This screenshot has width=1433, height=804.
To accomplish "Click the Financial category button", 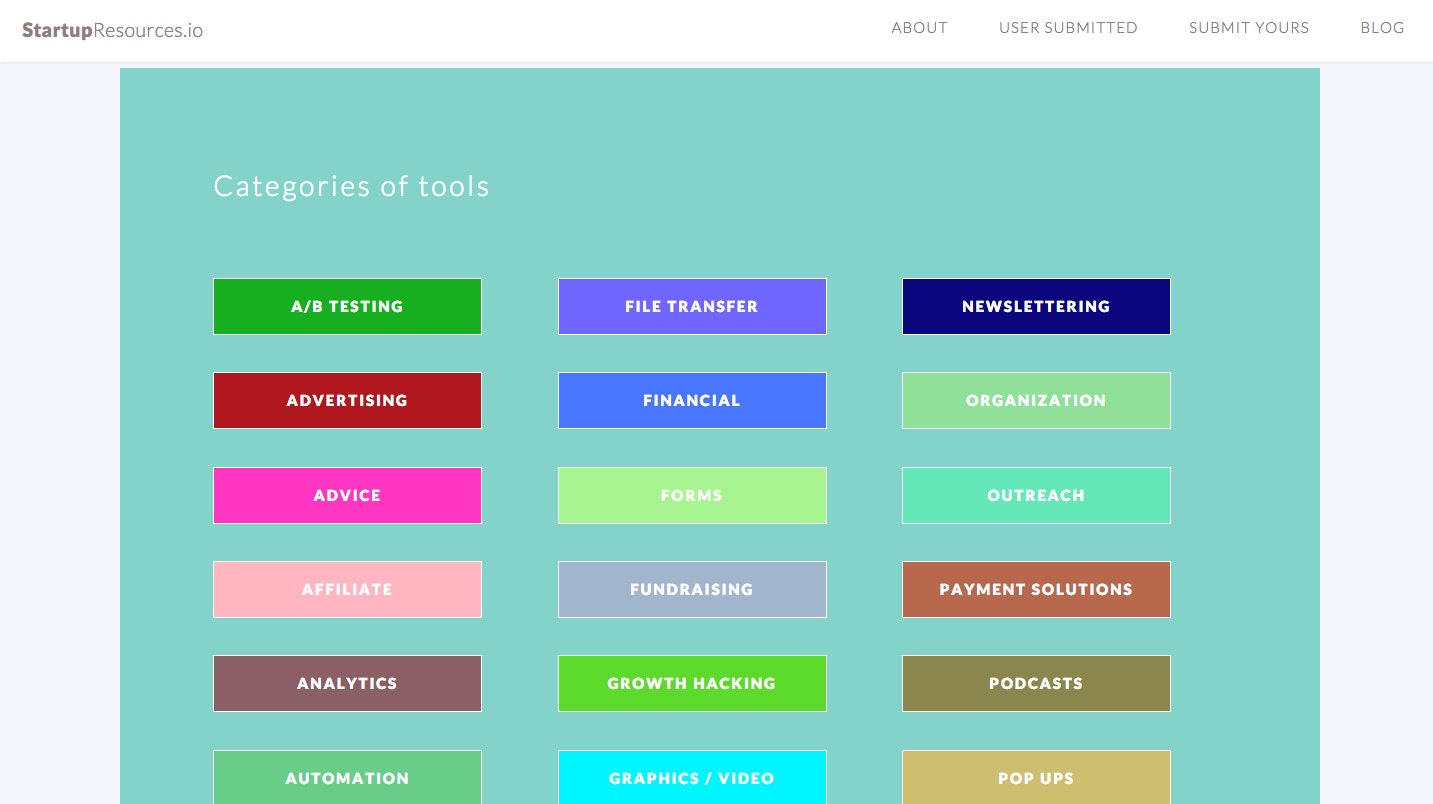I will [692, 400].
